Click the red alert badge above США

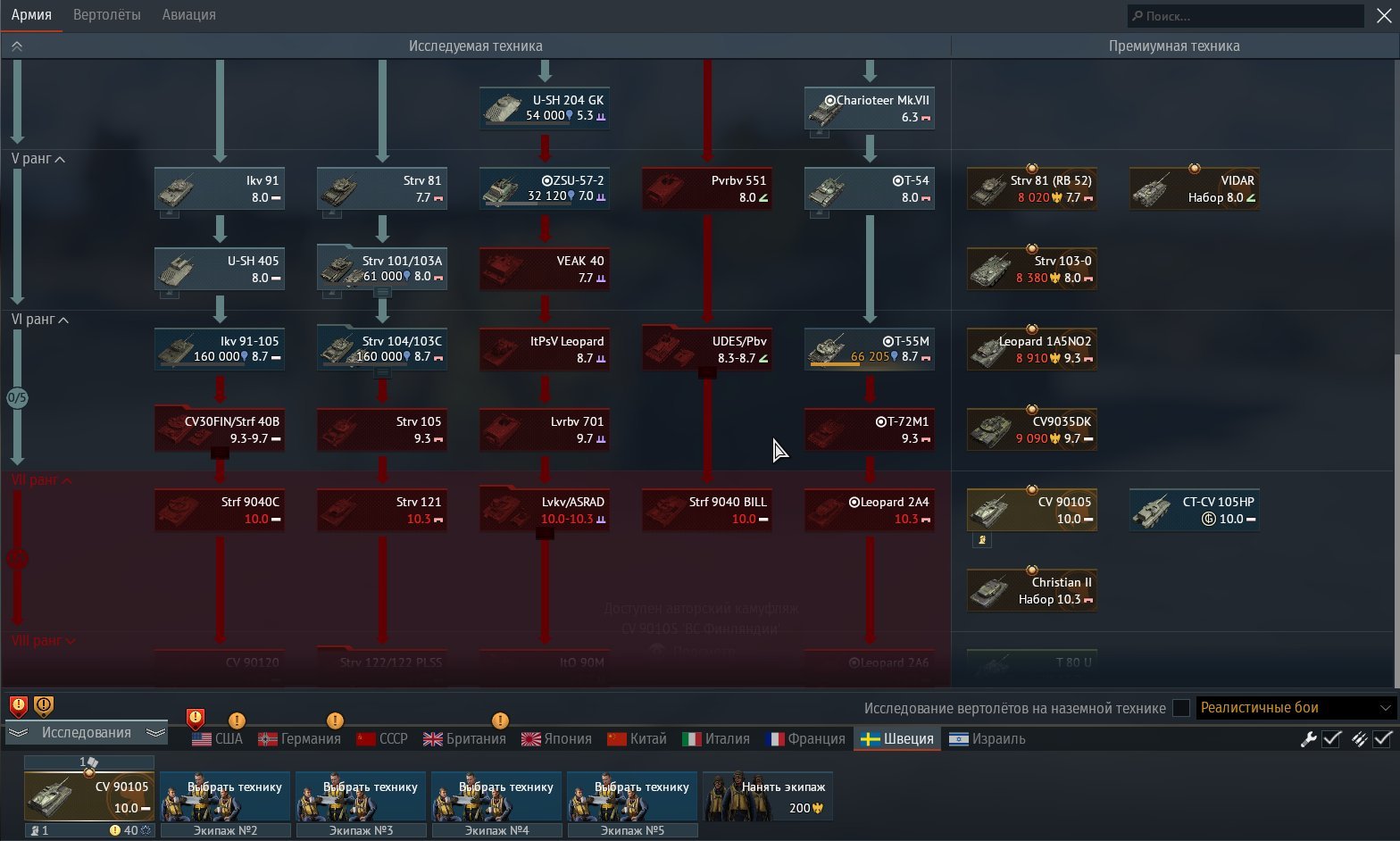(x=196, y=718)
